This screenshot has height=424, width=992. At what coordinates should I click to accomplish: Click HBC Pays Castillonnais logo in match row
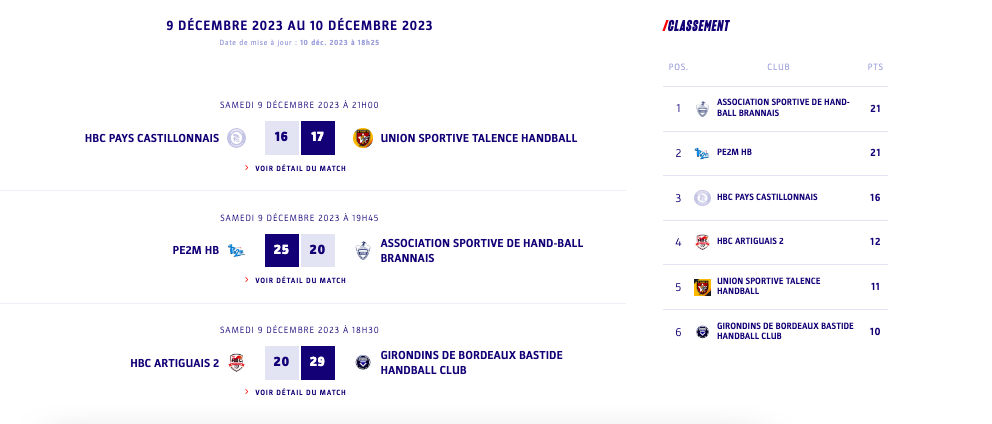237,138
